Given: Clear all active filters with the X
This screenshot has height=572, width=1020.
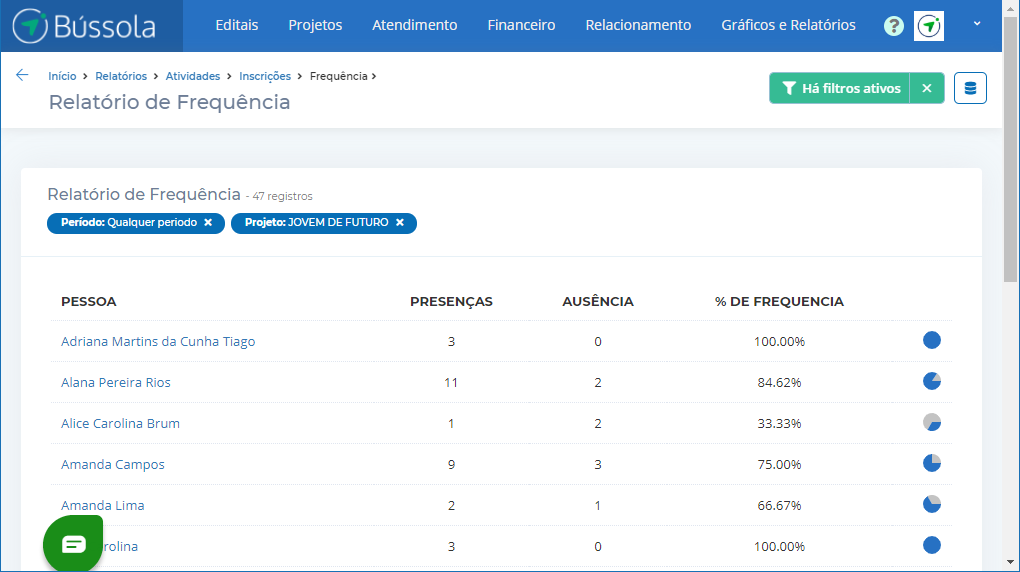Looking at the screenshot, I should 927,88.
